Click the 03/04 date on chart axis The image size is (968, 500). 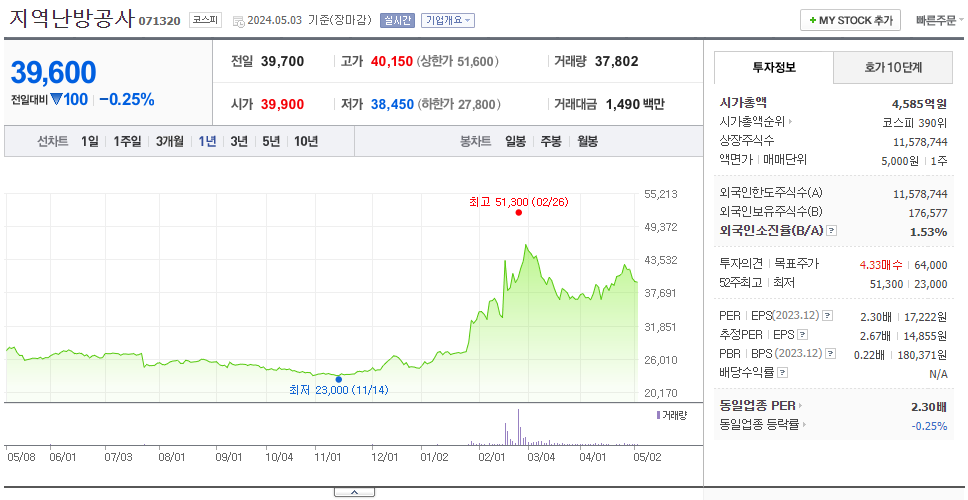tap(541, 457)
